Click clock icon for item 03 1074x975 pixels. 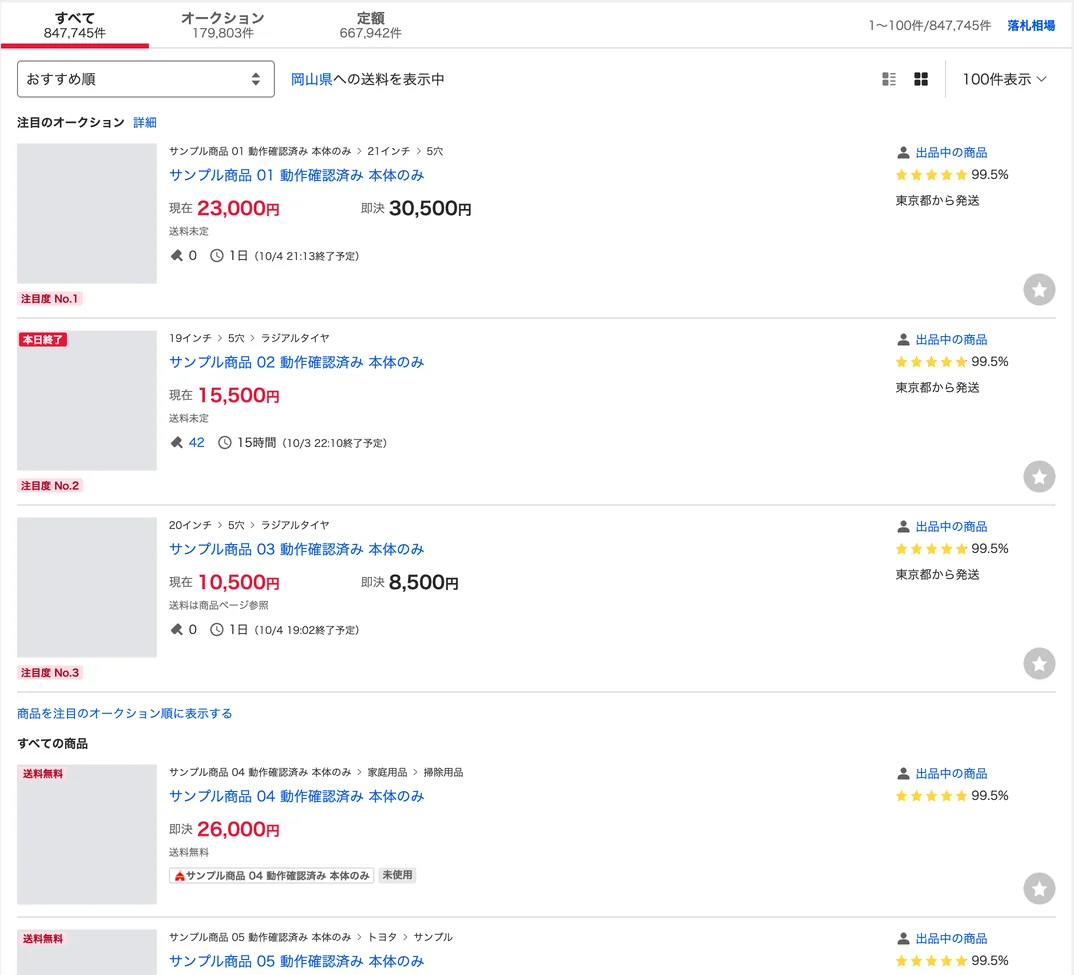216,630
